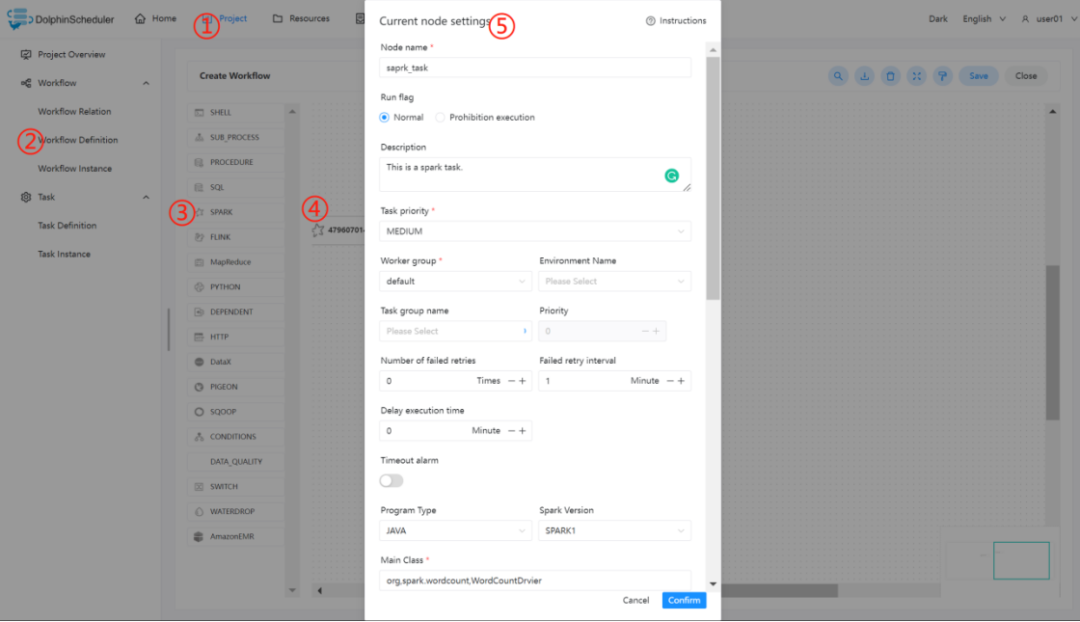Open the Task priority dropdown

534,231
